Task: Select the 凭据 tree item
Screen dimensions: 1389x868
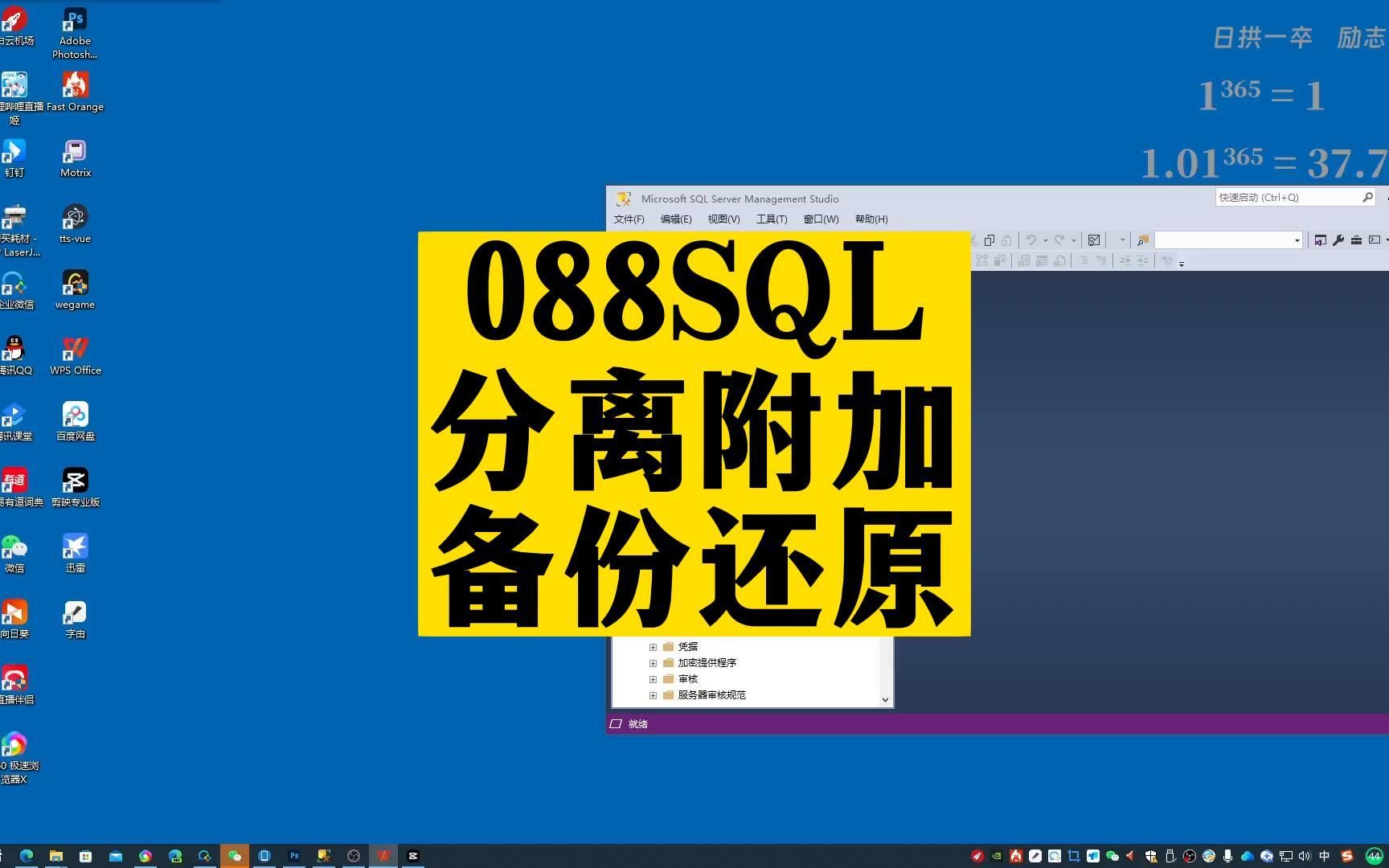Action: 687,647
